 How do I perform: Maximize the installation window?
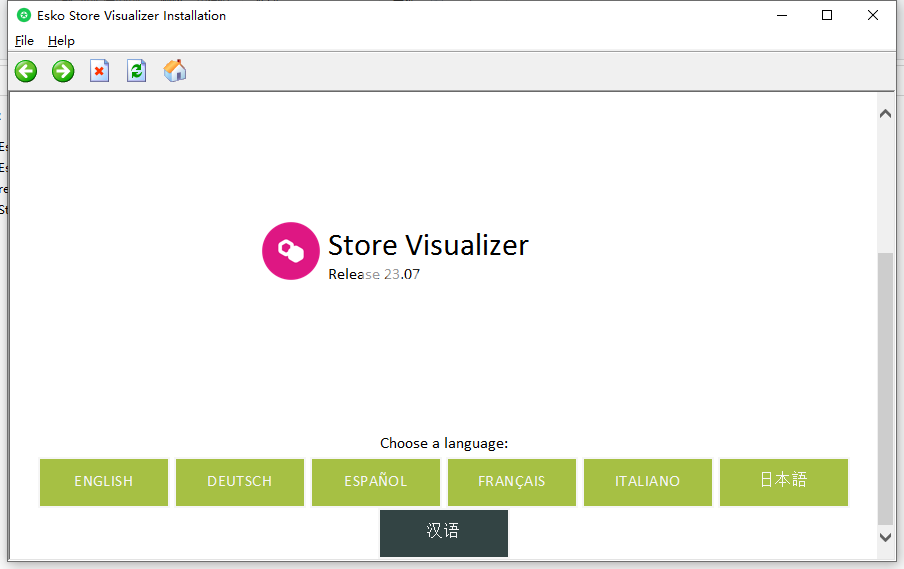point(827,16)
